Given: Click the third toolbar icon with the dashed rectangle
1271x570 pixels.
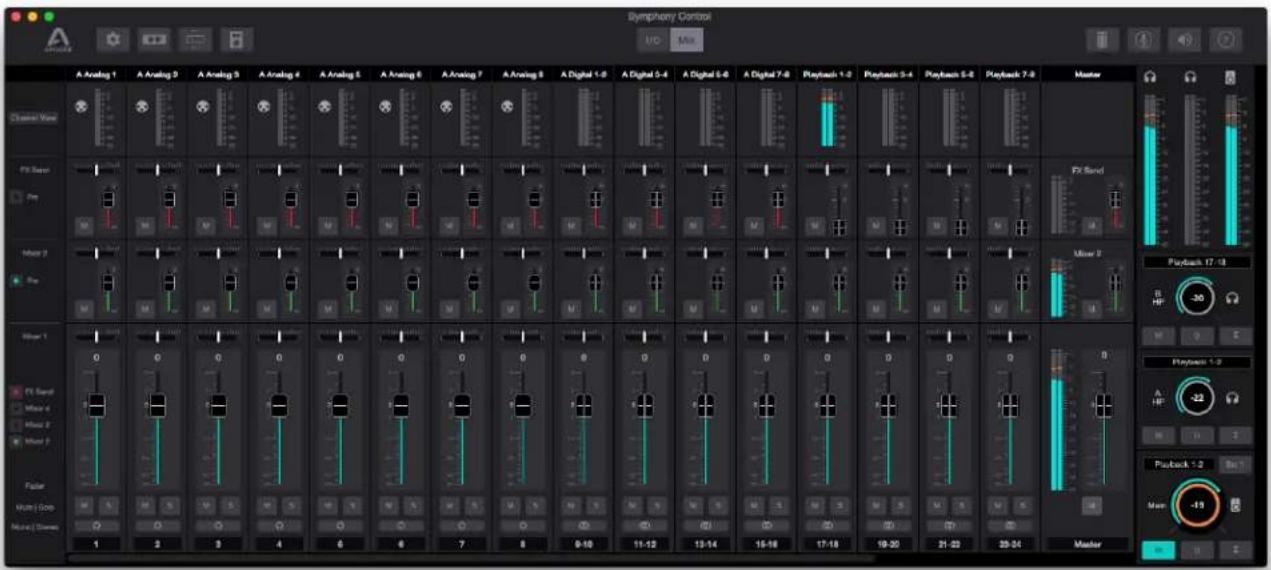Looking at the screenshot, I should 195,39.
